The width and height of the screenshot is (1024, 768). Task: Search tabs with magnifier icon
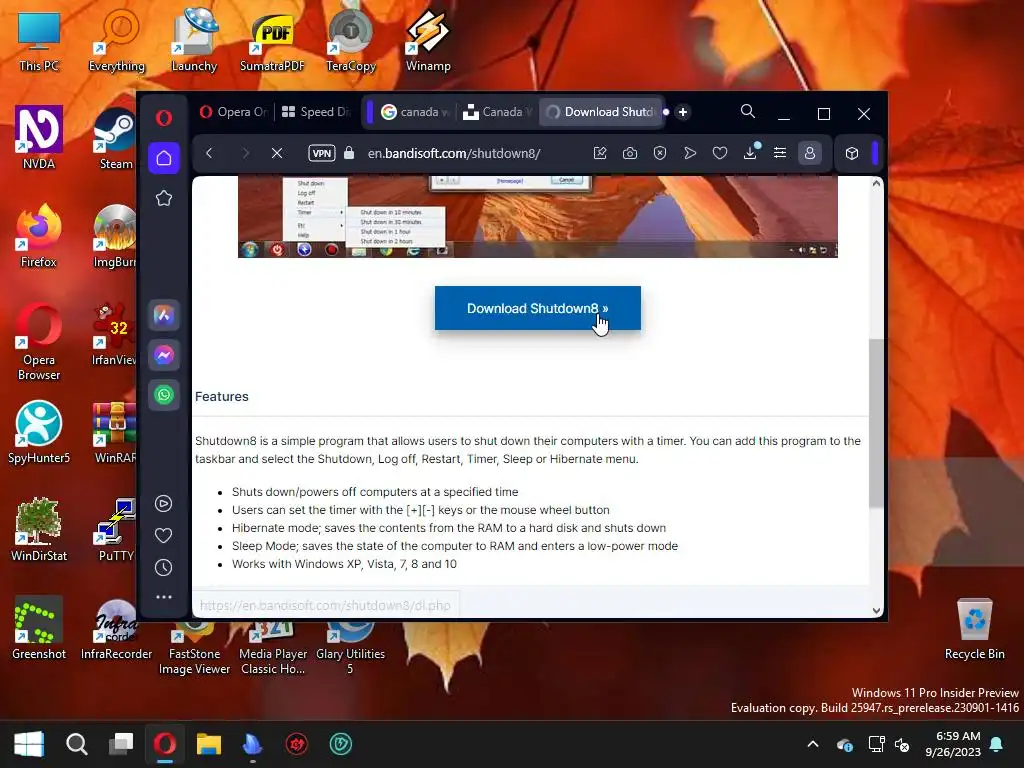point(748,112)
